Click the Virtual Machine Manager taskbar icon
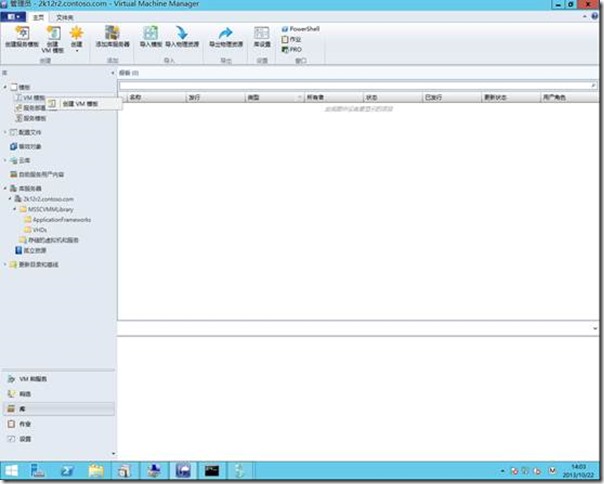Screen dimensions: 604x484 click(x=183, y=471)
